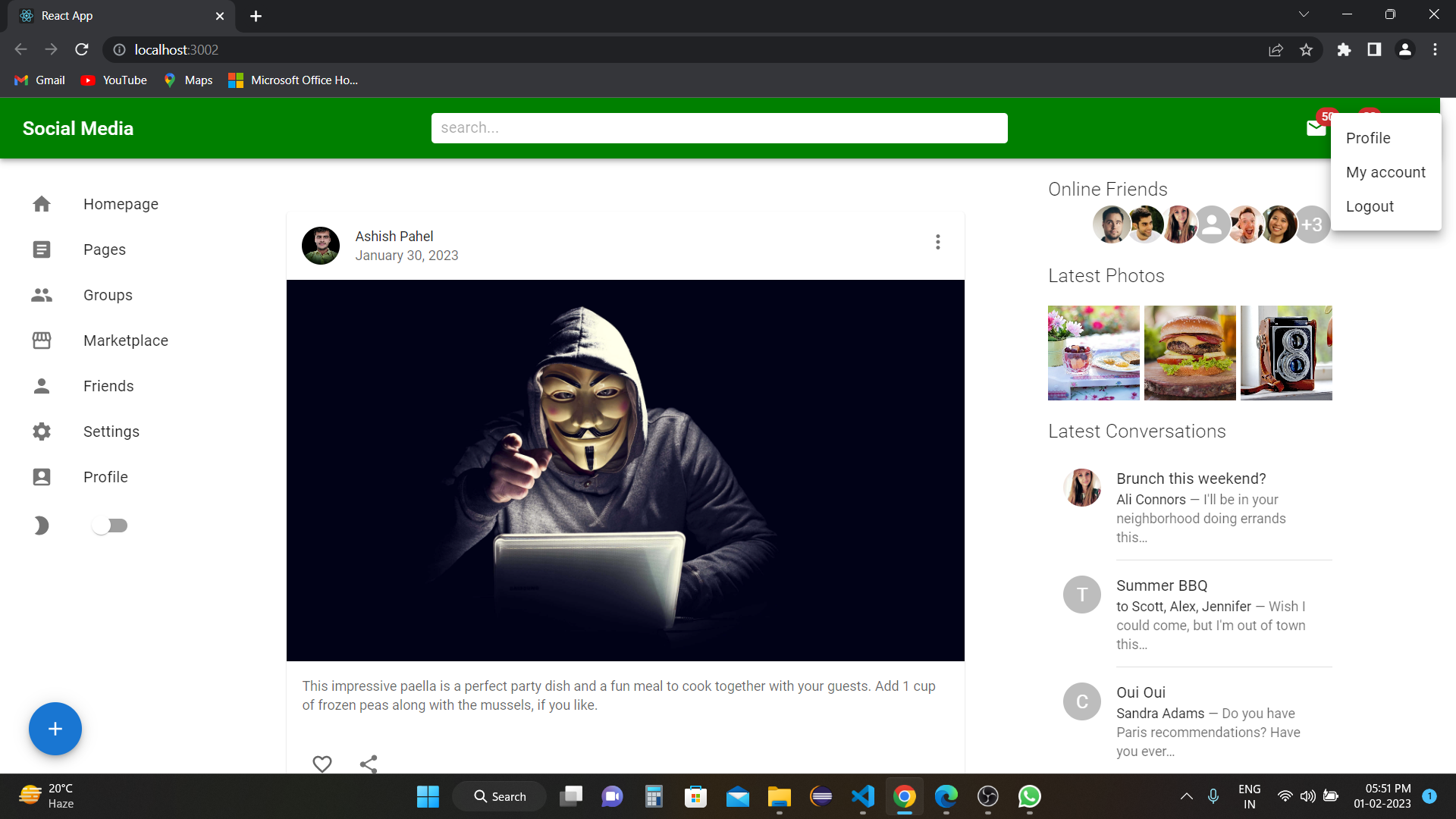Choose Logout from the menu
1456x819 pixels.
1386,206
